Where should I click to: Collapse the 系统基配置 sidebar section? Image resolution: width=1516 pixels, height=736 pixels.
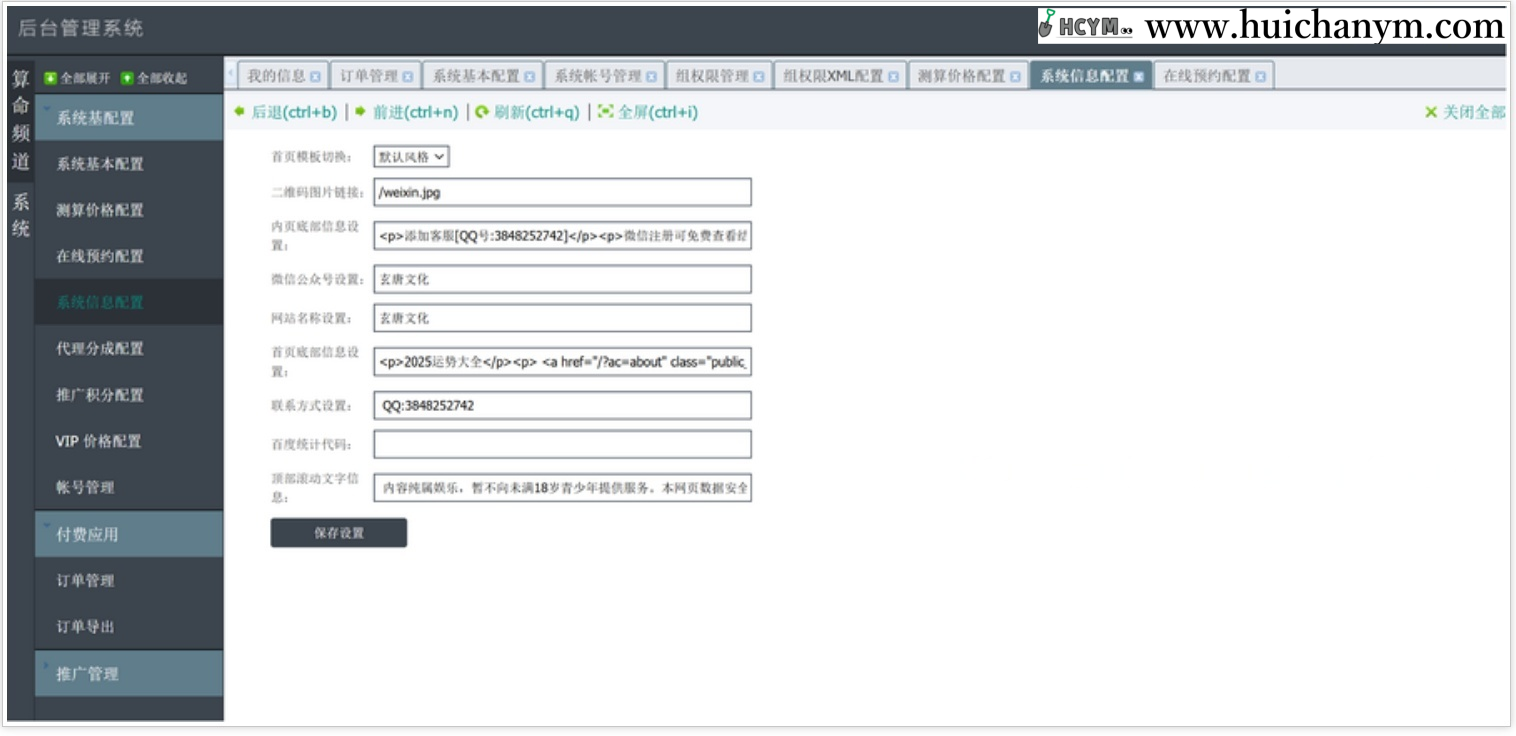pyautogui.click(x=129, y=118)
